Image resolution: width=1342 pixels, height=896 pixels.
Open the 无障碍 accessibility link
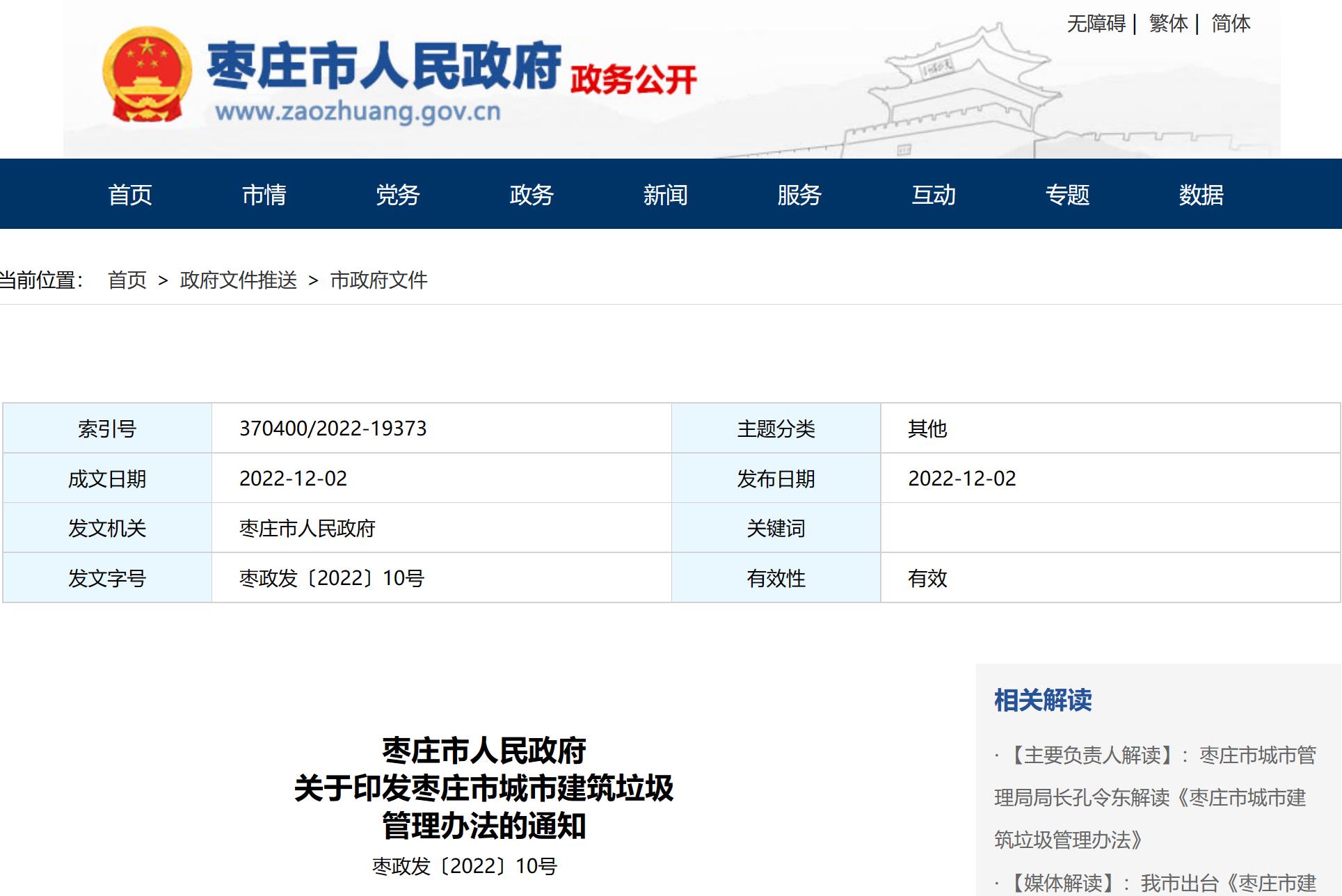(x=1096, y=24)
